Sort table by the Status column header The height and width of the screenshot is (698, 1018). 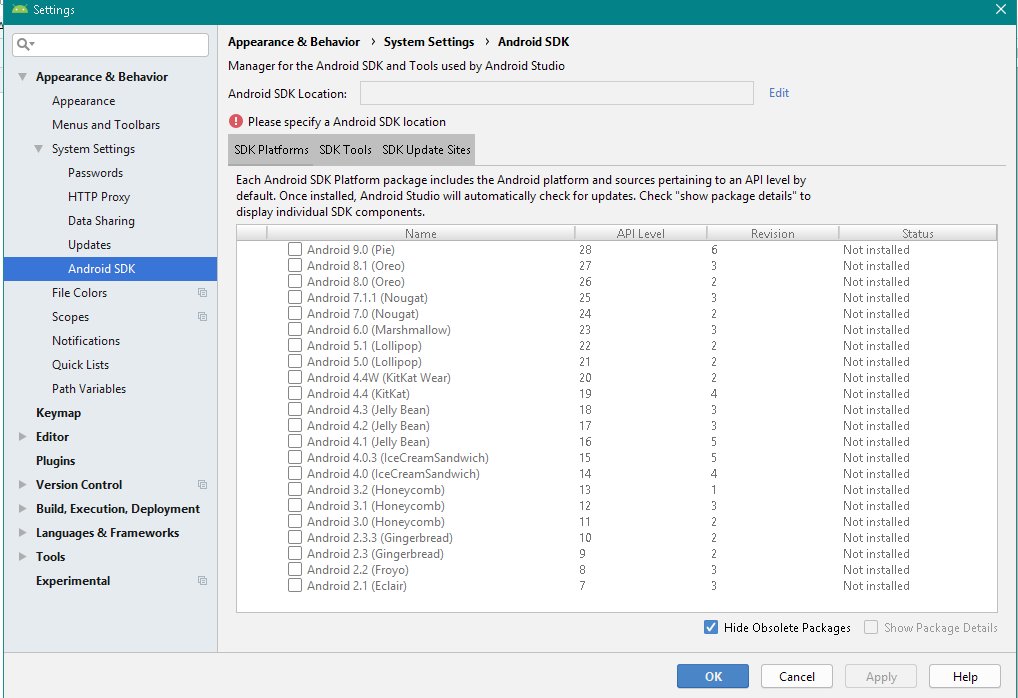[917, 233]
